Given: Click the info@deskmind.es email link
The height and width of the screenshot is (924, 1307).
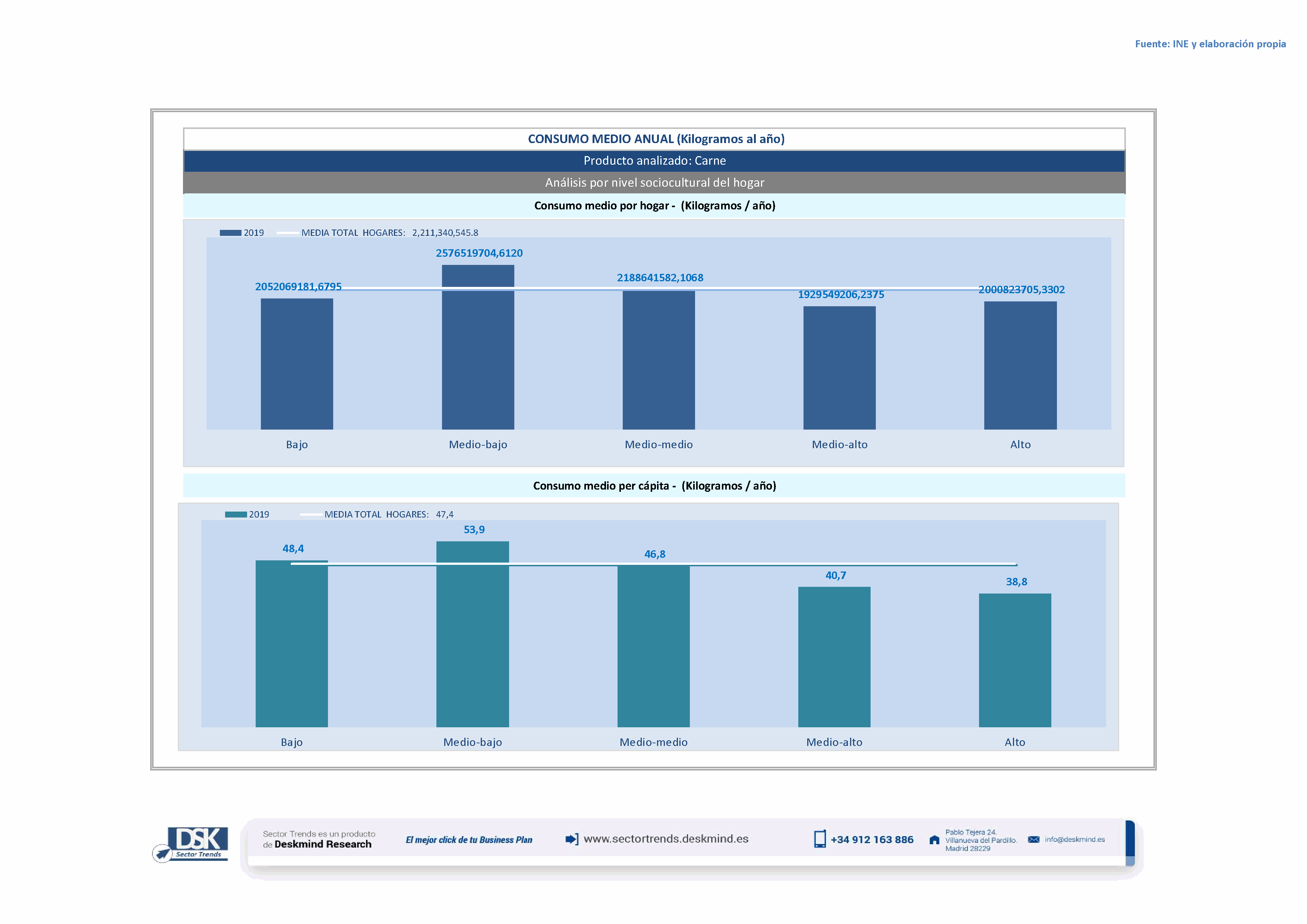Looking at the screenshot, I should pos(1074,839).
